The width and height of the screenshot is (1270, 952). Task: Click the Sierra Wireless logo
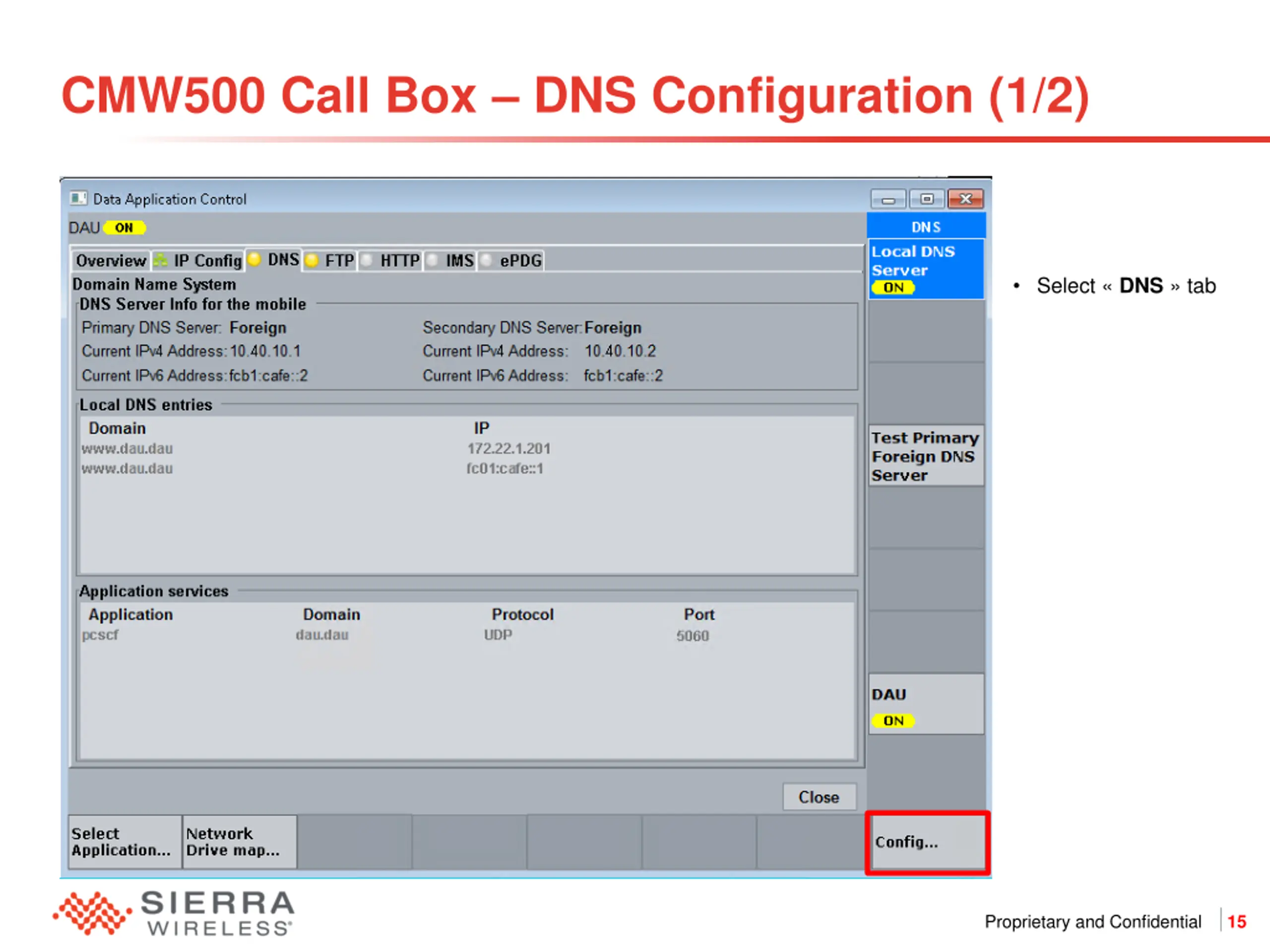pos(174,912)
